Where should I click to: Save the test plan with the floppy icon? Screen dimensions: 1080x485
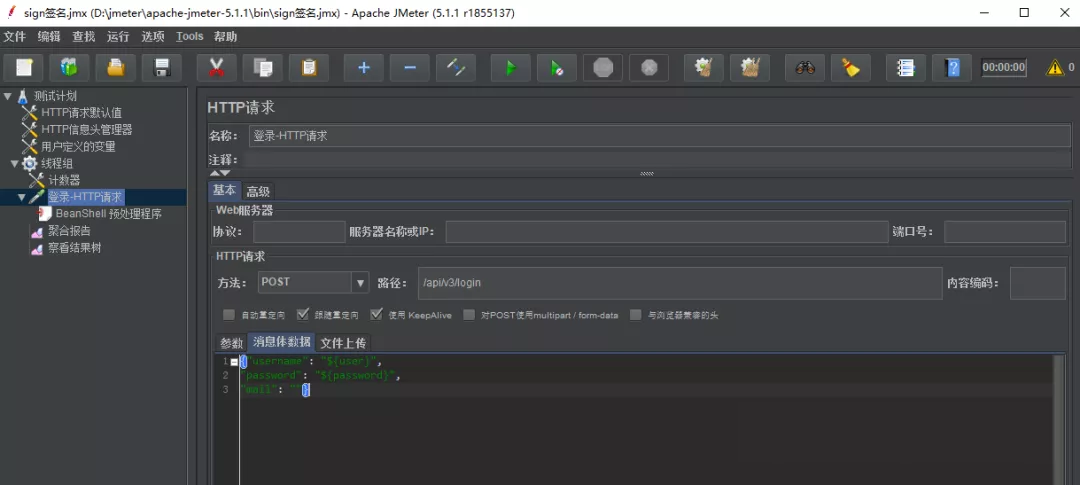pyautogui.click(x=162, y=68)
